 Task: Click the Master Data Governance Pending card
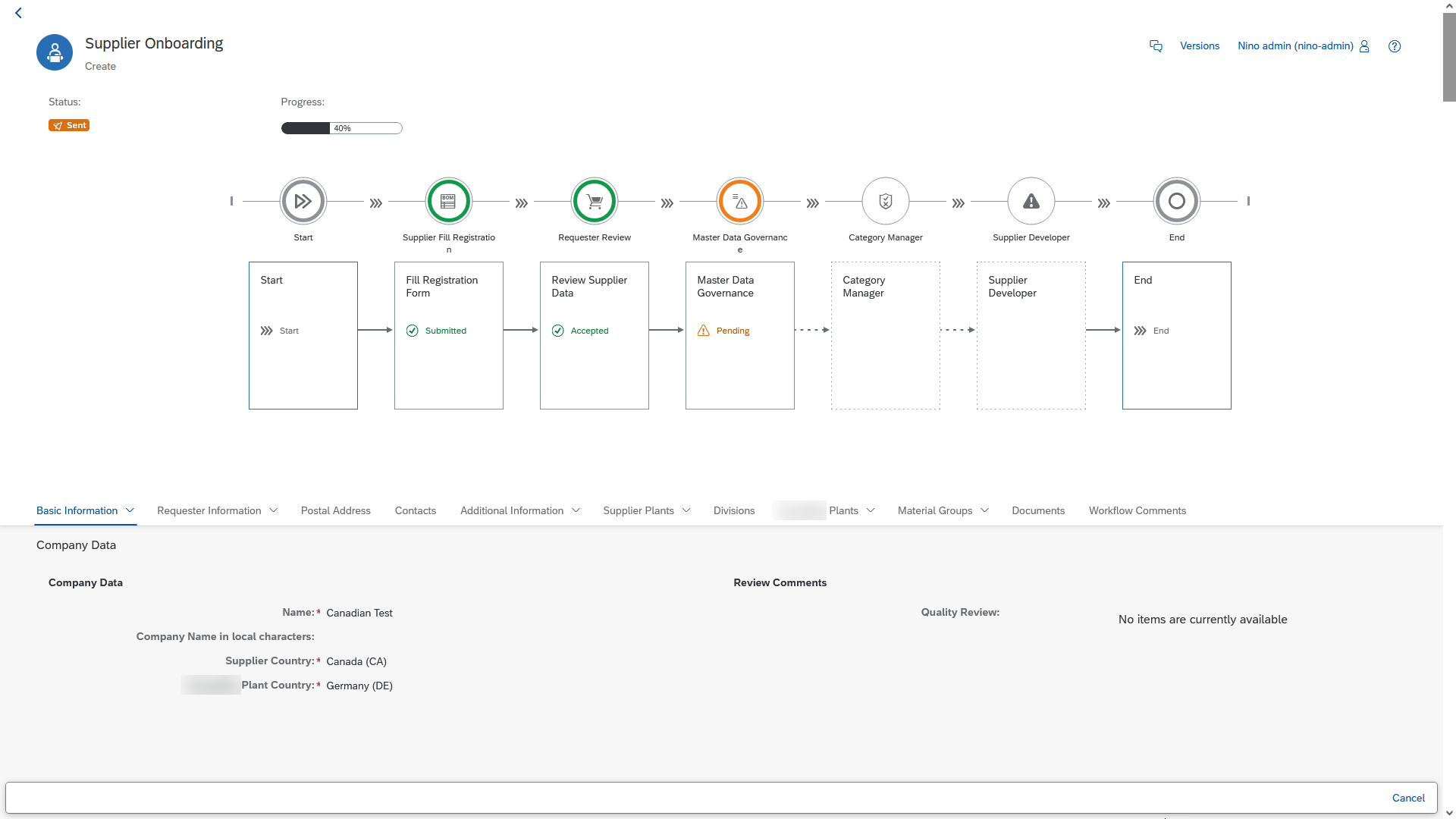[739, 335]
